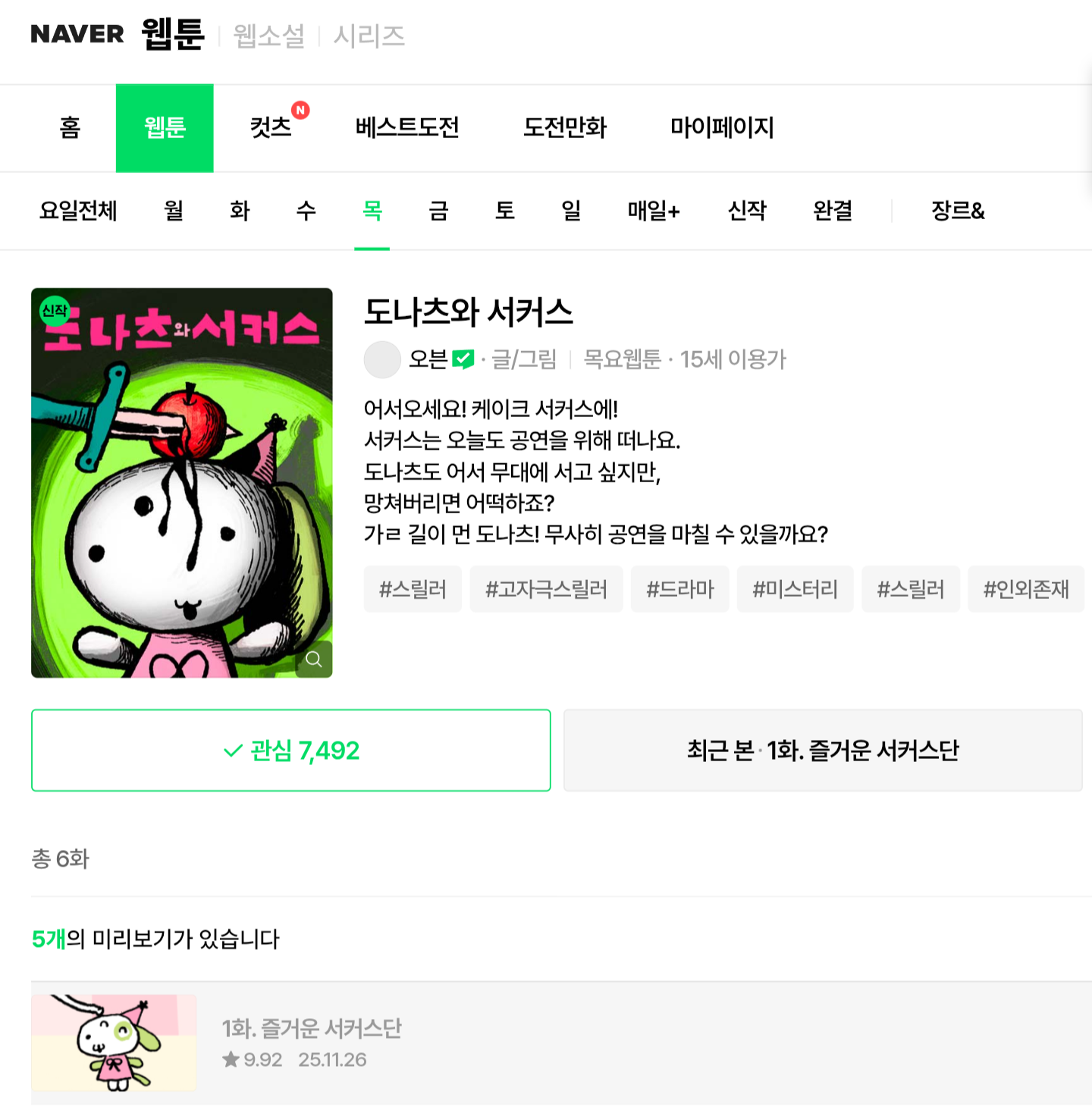
Task: Go to the 홈 tab
Action: [70, 127]
